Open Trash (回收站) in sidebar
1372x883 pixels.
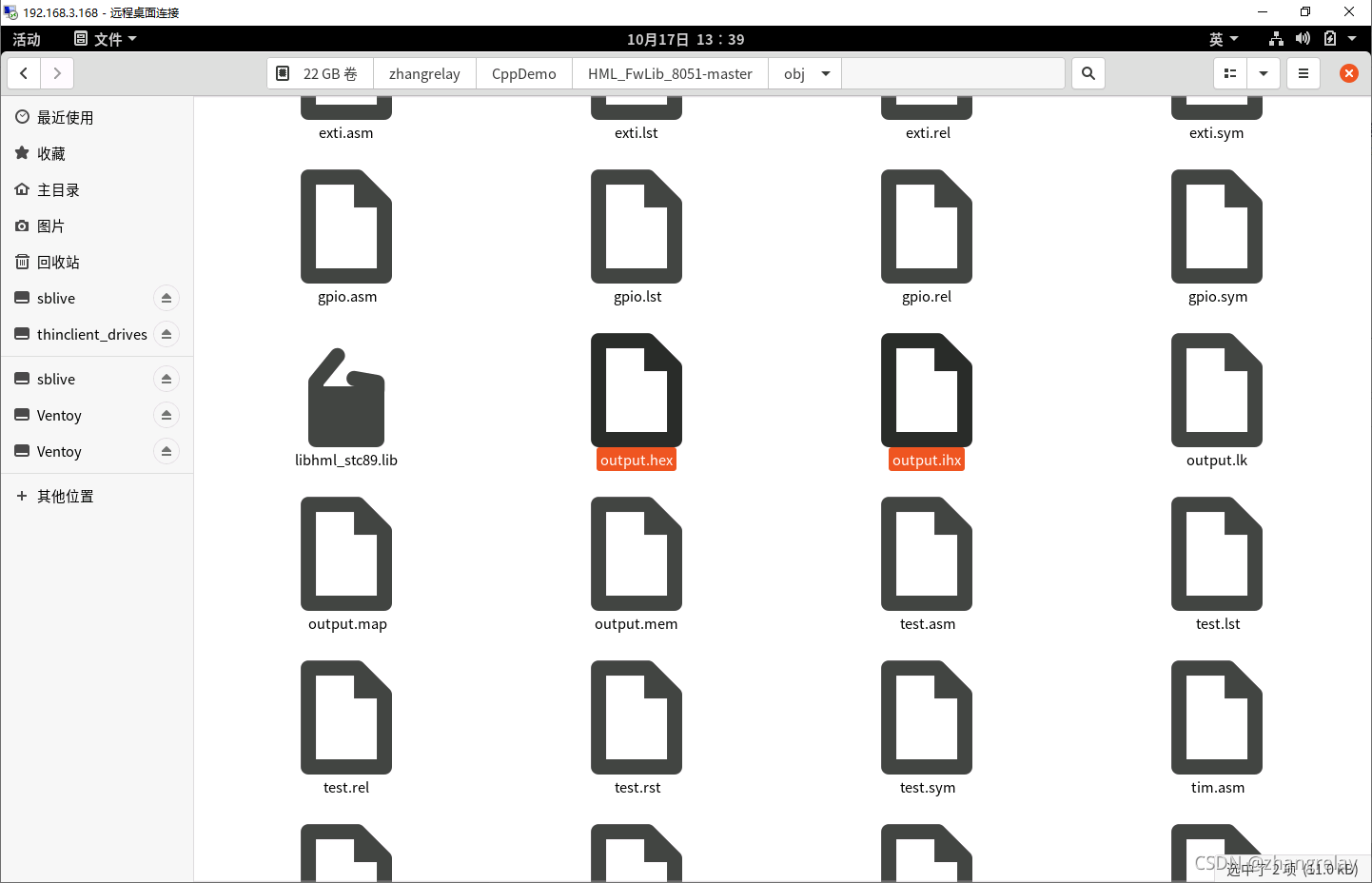97,262
